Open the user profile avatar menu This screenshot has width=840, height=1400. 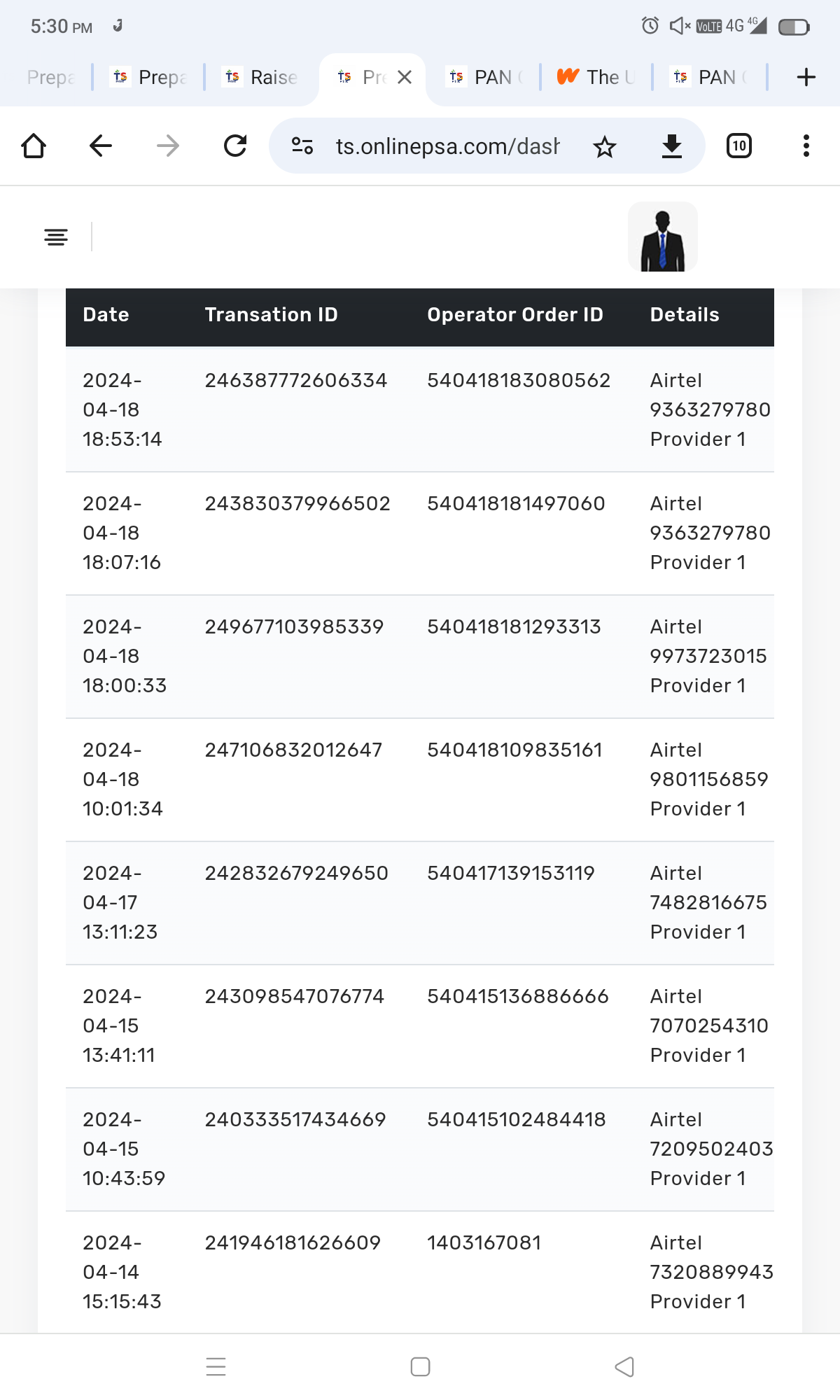(662, 237)
